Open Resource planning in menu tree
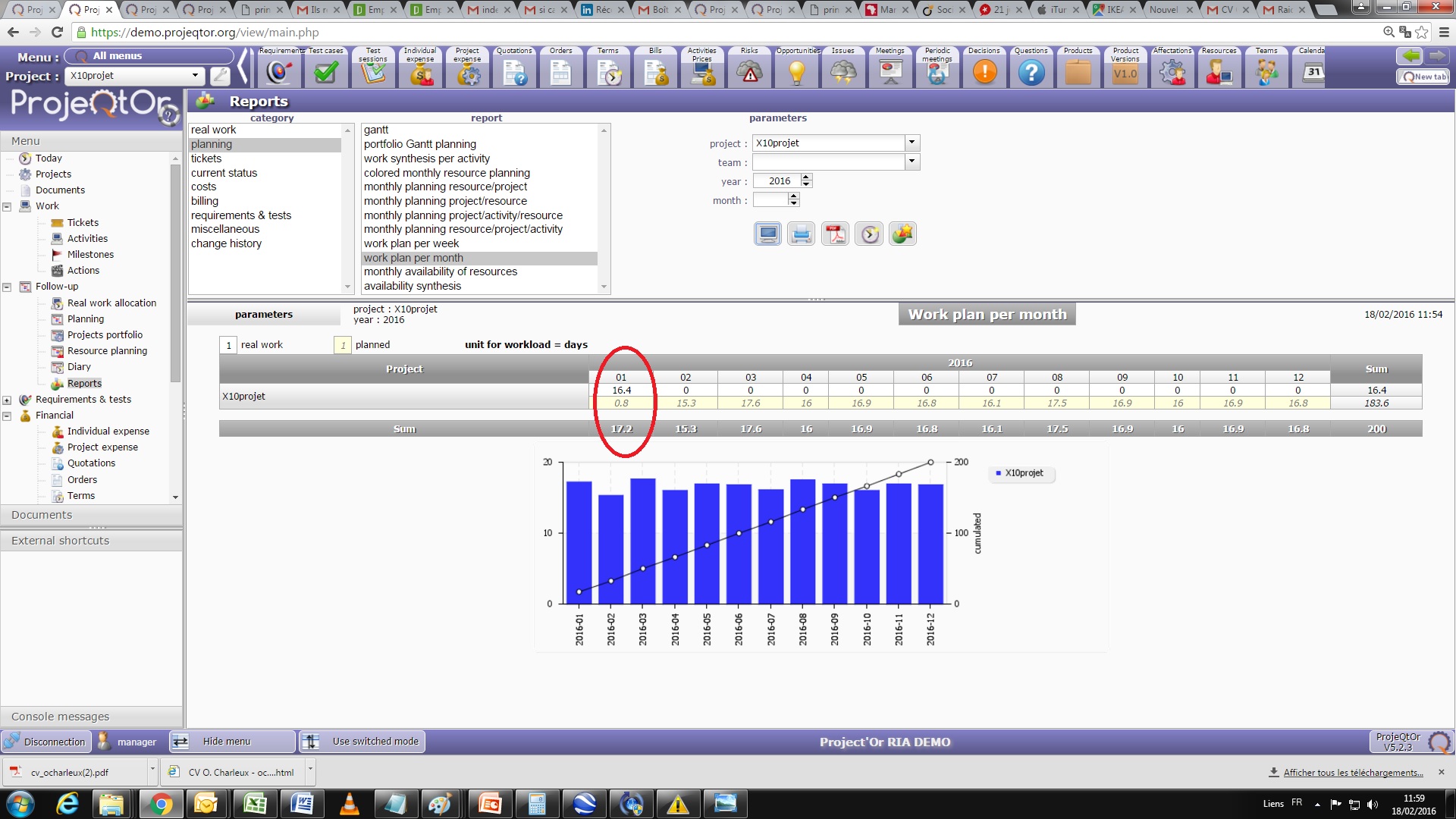The image size is (1456, 819). click(x=107, y=351)
